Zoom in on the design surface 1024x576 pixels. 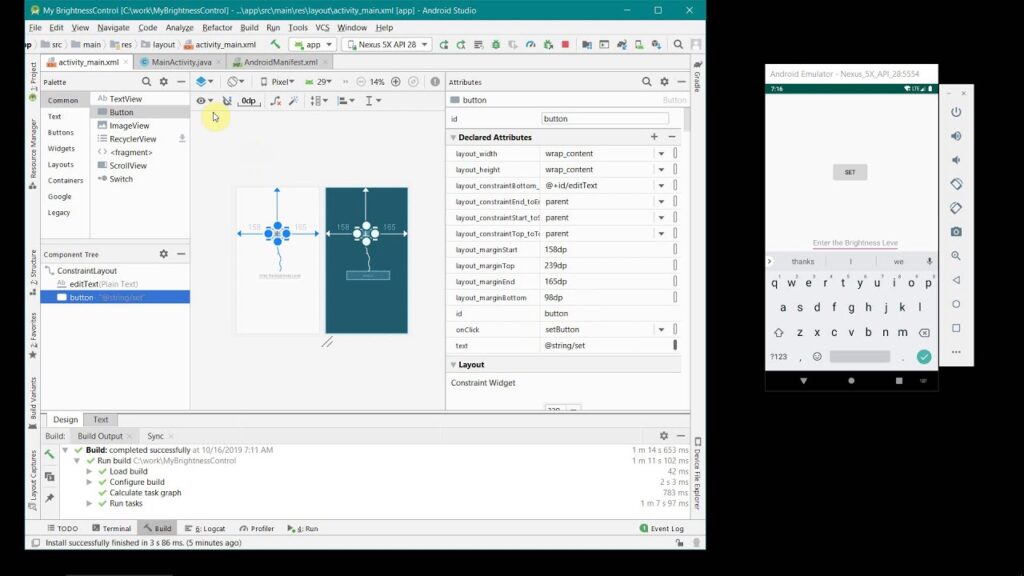[x=396, y=82]
